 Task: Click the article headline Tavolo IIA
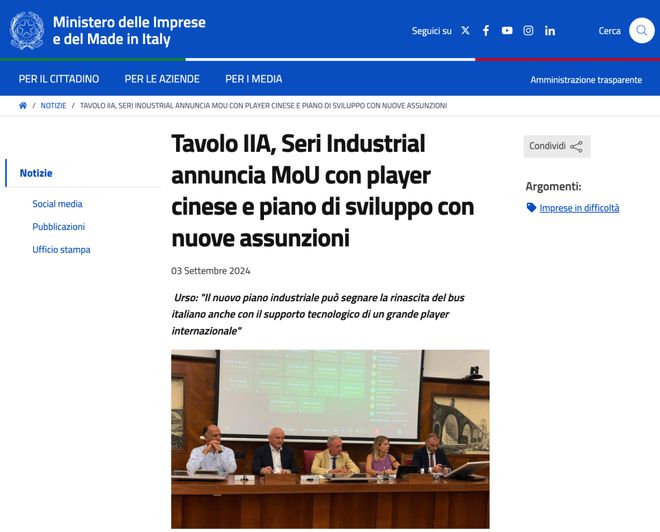[x=323, y=191]
